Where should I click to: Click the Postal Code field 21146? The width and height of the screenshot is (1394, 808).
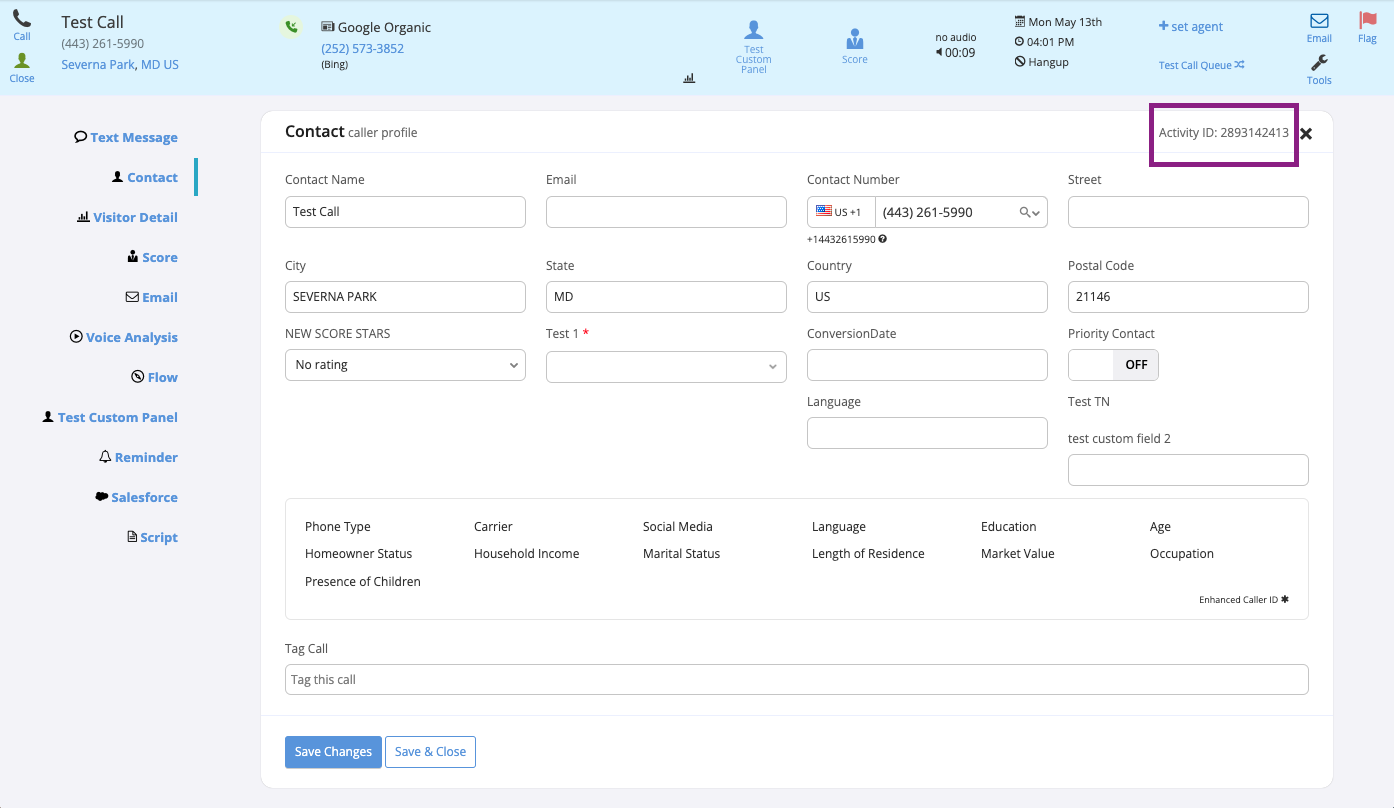(1188, 297)
